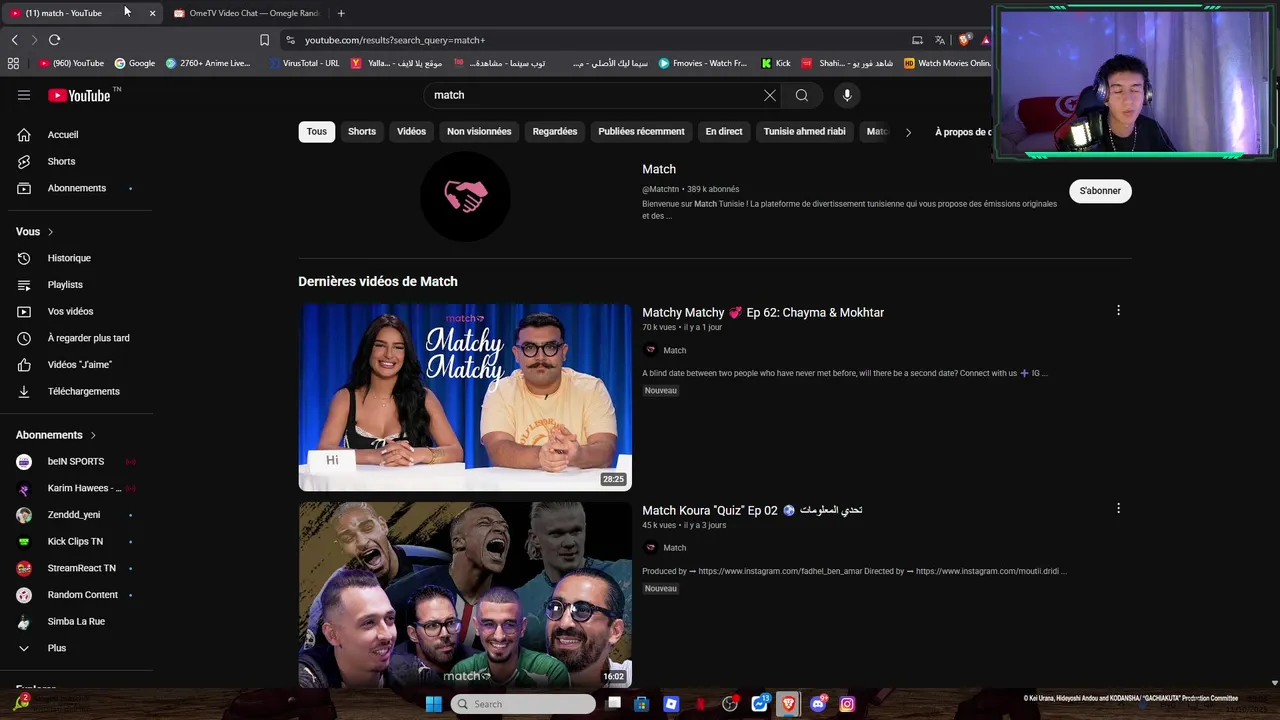Expand the Vous section chevron
The height and width of the screenshot is (720, 1280).
click(51, 232)
